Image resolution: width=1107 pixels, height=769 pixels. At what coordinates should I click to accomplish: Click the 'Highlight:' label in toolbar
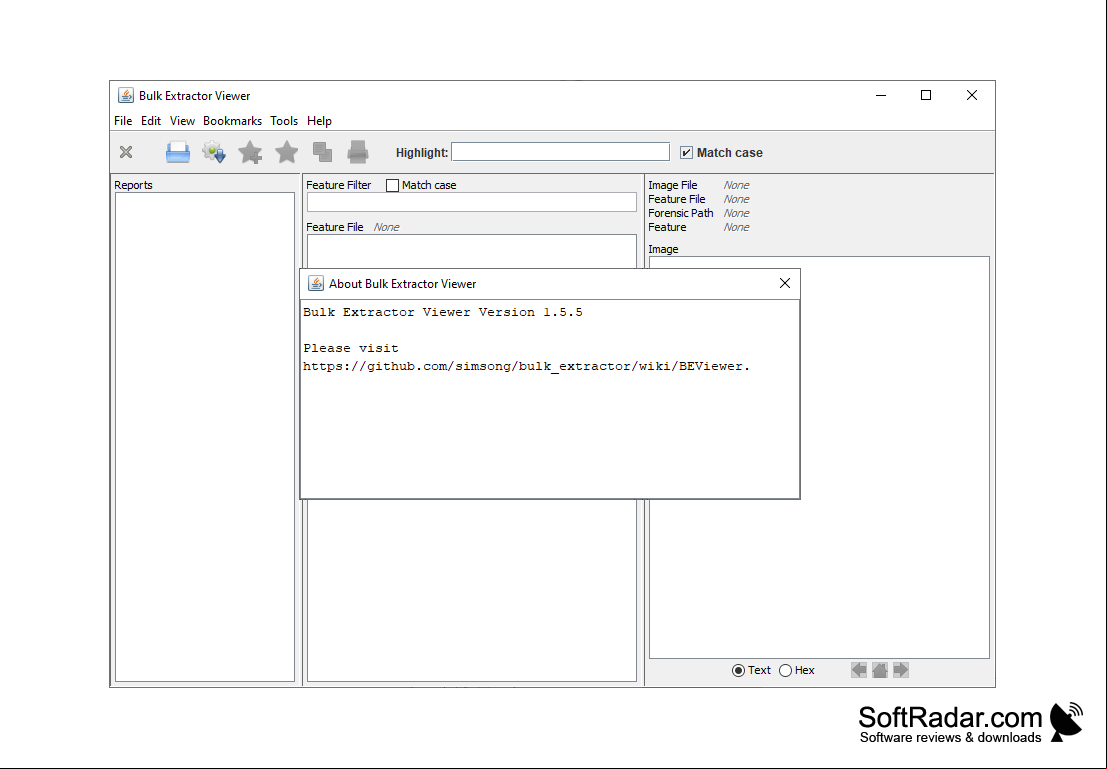(422, 153)
